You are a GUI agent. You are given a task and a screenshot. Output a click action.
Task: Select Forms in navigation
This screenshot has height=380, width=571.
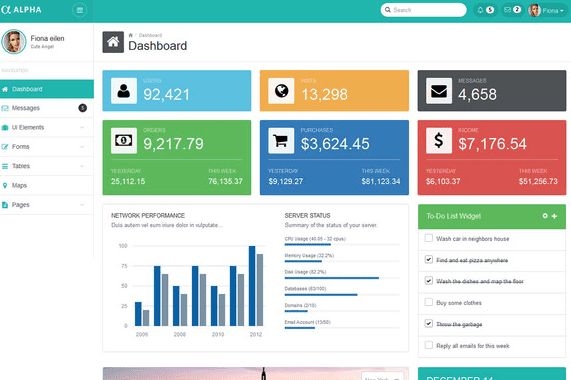[x=47, y=147]
